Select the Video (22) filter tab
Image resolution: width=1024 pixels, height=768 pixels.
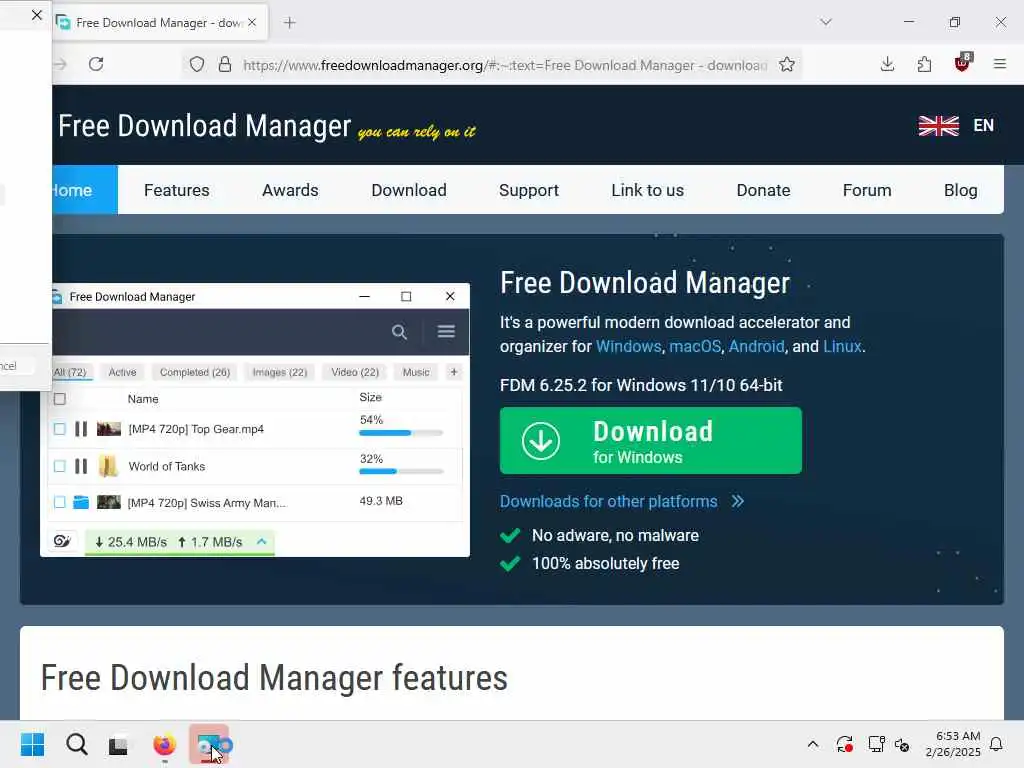coord(355,372)
